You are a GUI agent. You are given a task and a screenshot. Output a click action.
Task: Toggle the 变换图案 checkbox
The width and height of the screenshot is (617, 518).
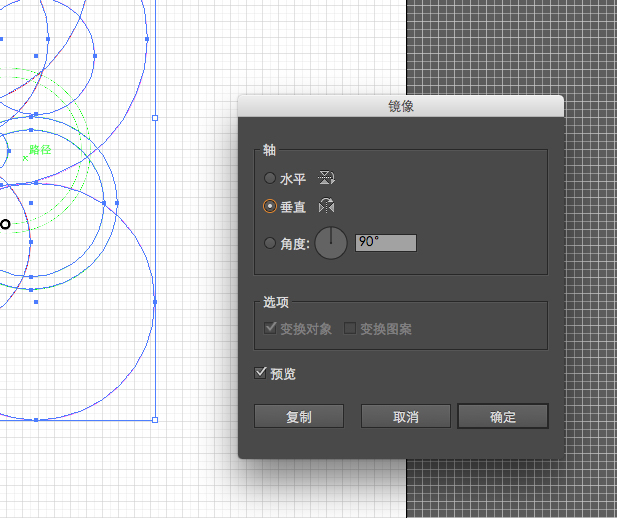click(350, 328)
